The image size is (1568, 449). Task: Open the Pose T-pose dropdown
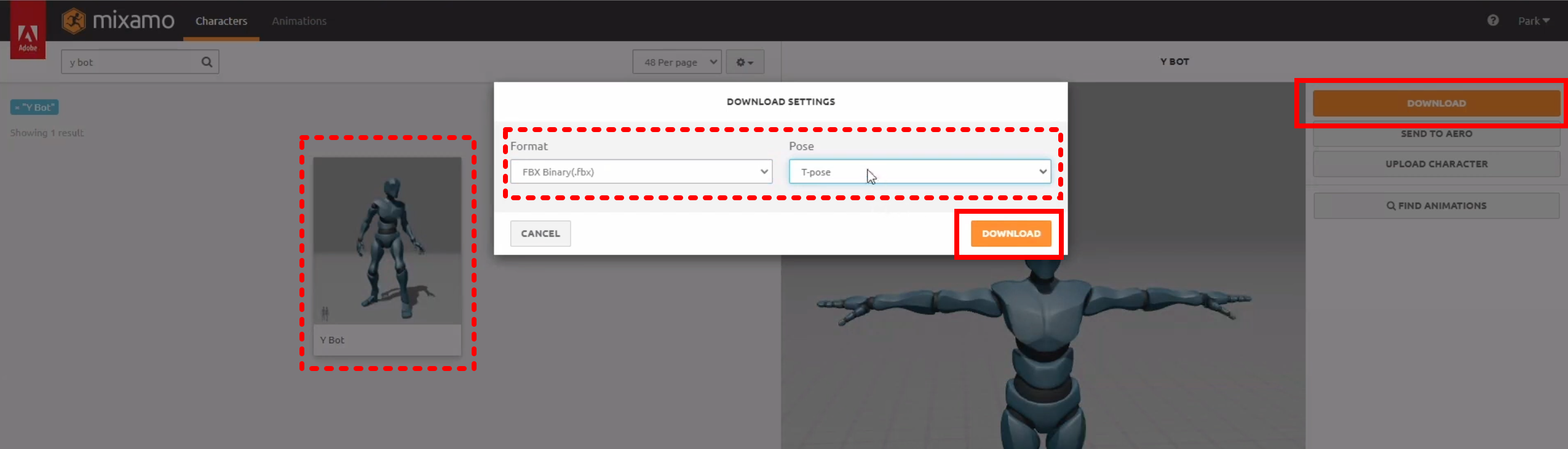point(920,172)
